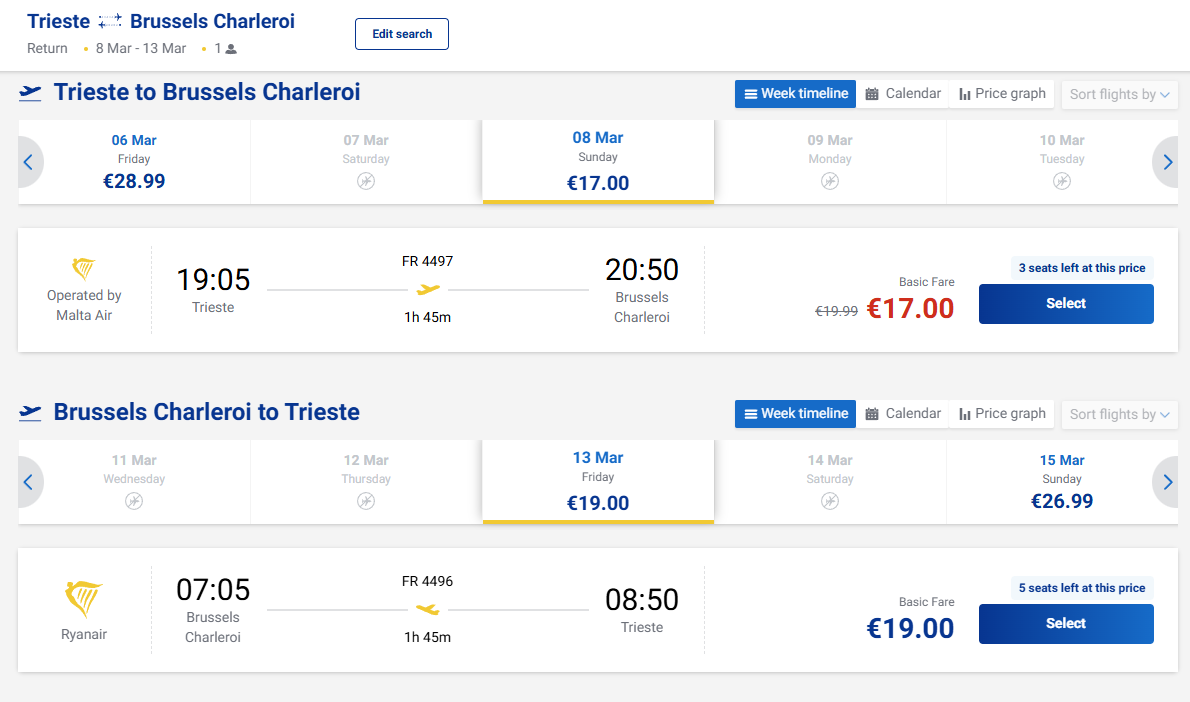Choose 15 Mar Sunday €26.99 date
The height and width of the screenshot is (702, 1190).
click(1062, 482)
